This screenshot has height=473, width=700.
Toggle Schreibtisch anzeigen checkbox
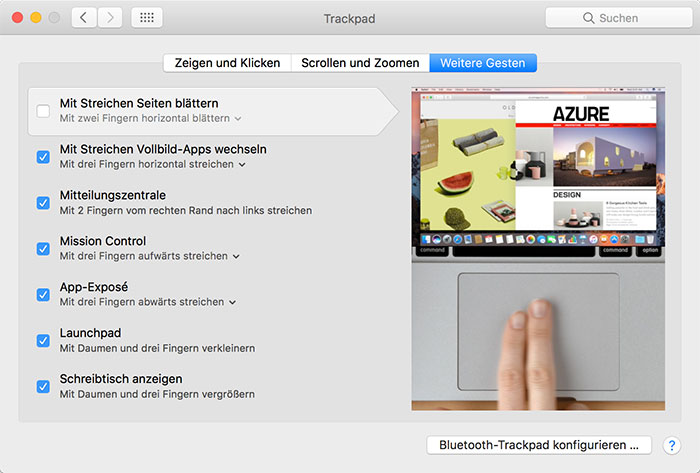[x=43, y=386]
